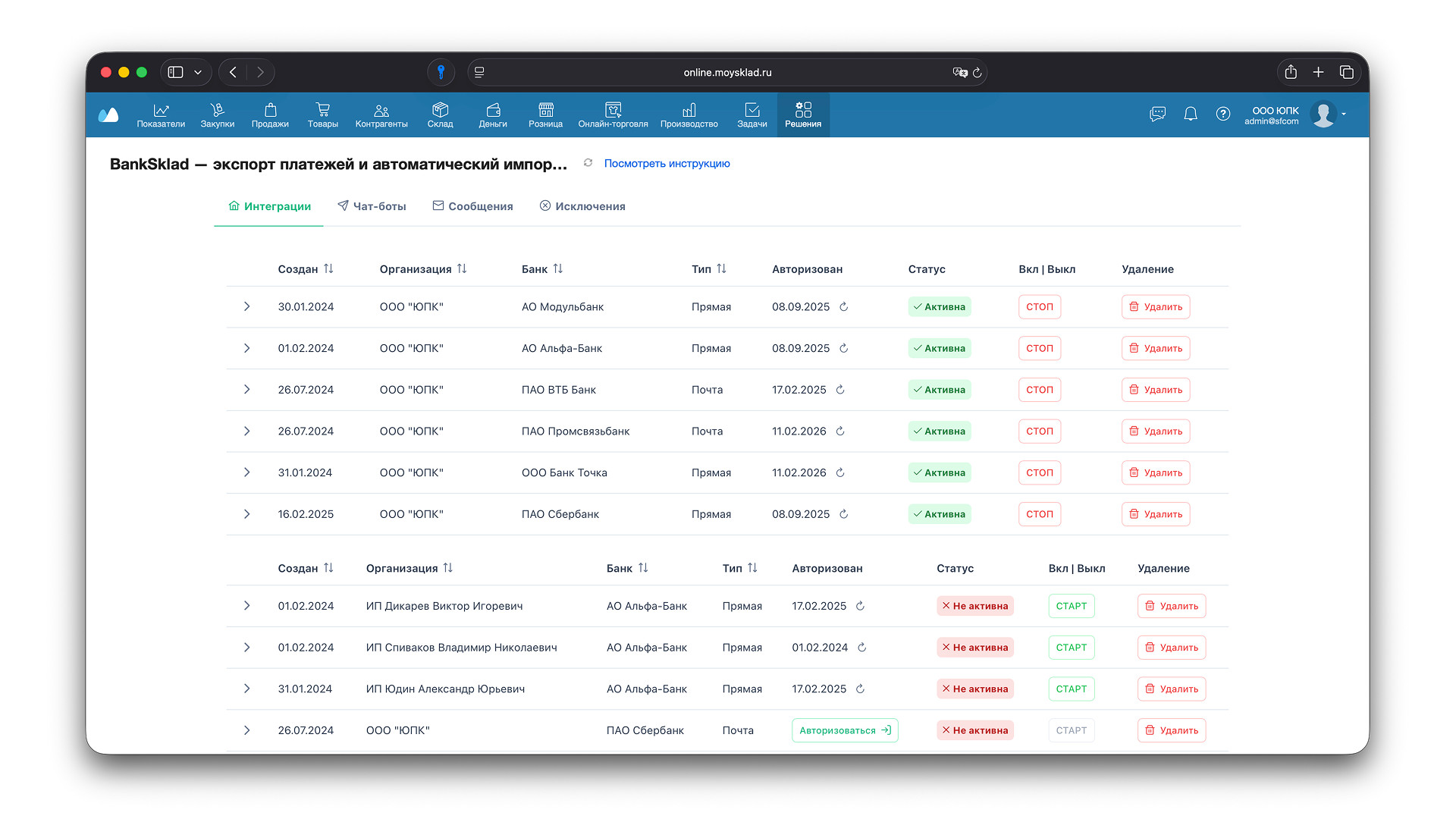Click refresh icon next to page title
1456x819 pixels.
[x=588, y=163]
